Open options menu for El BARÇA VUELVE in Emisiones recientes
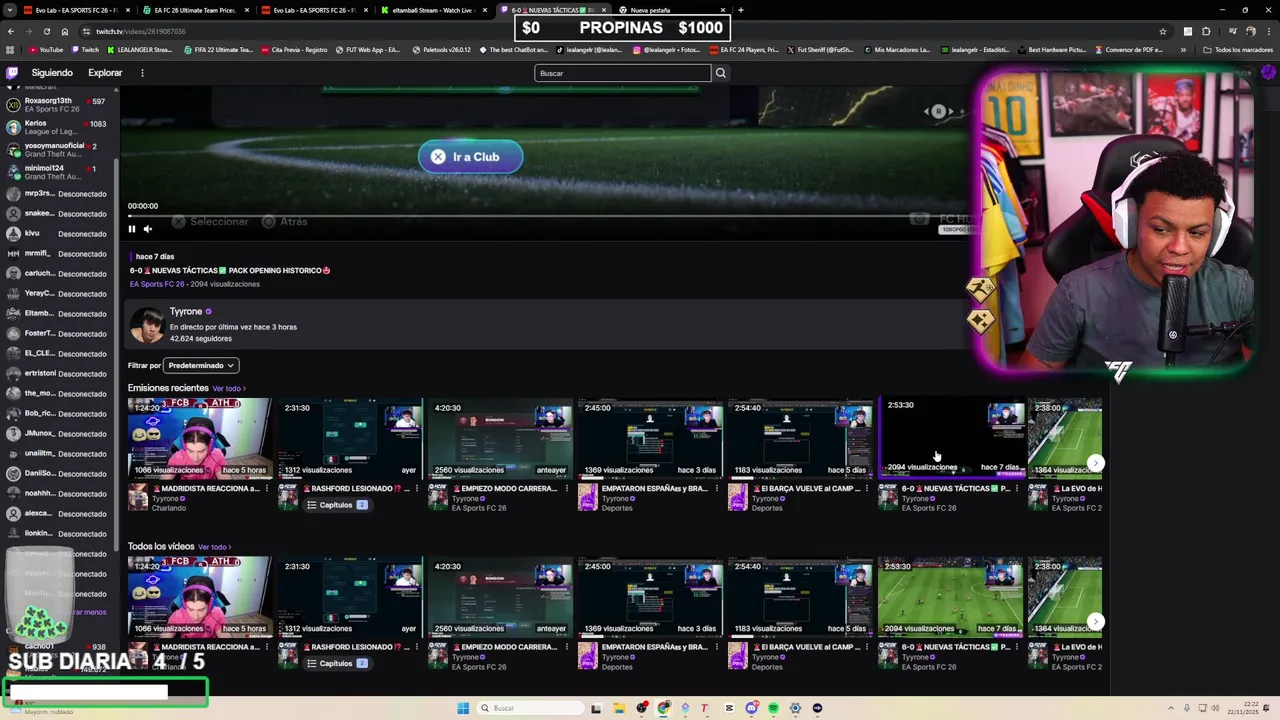 point(867,489)
